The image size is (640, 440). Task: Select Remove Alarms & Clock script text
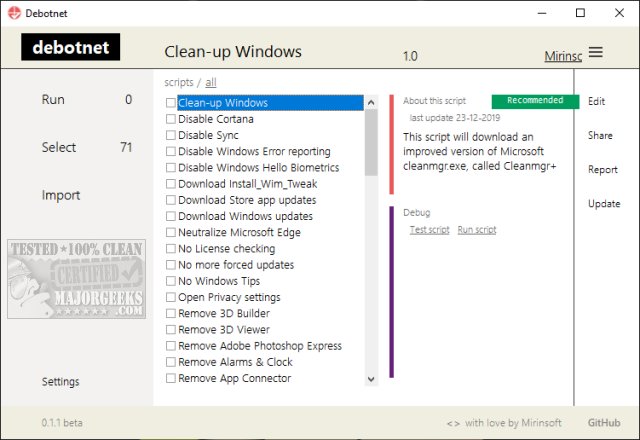pyautogui.click(x=235, y=362)
